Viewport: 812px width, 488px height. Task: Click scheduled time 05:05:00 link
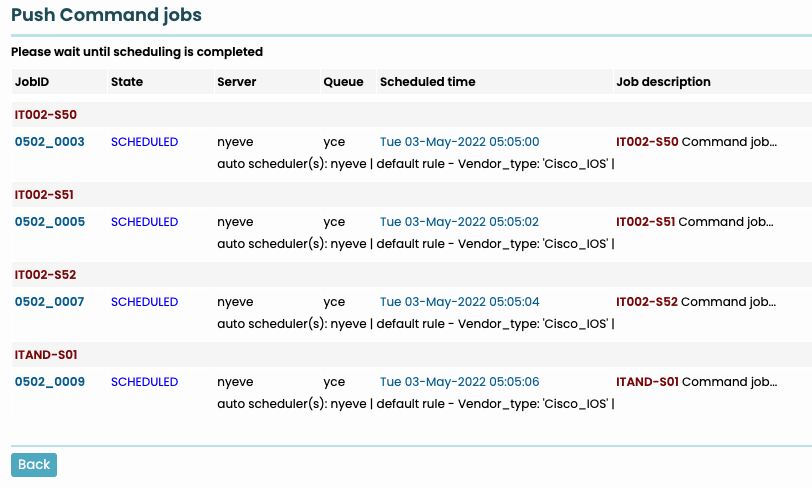(459, 142)
